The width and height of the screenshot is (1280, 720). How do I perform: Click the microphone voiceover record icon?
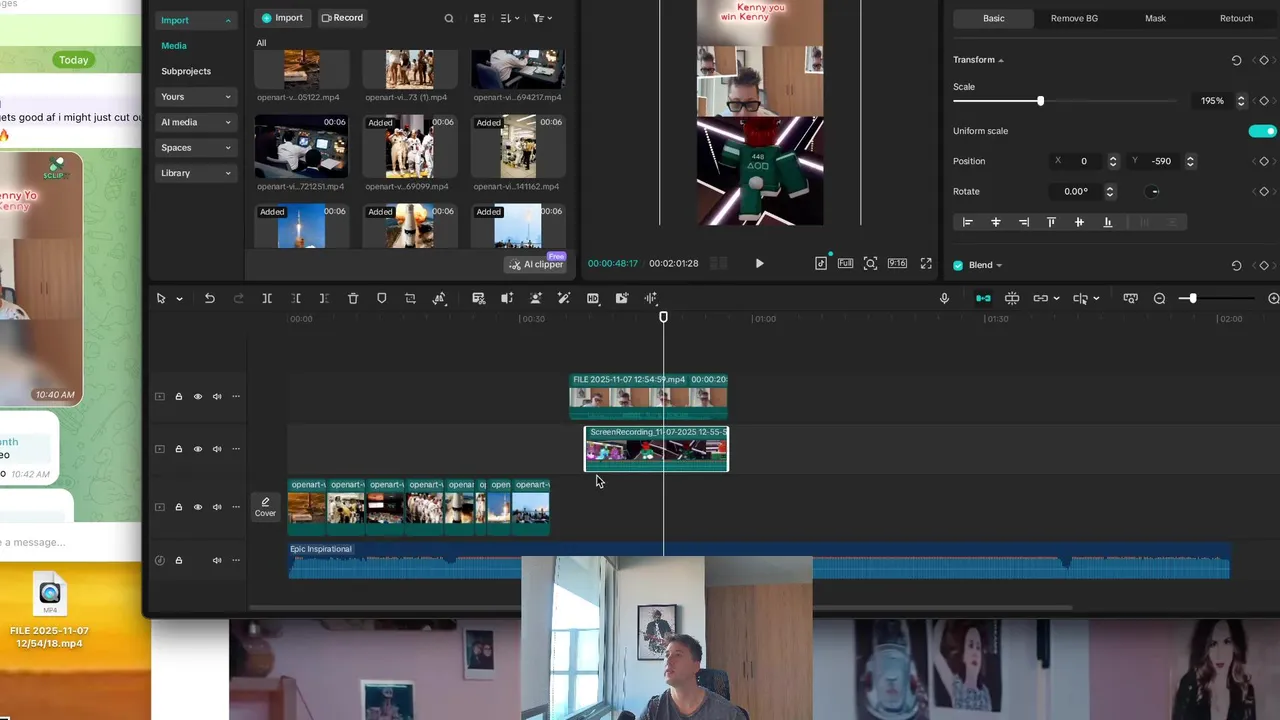click(x=944, y=298)
